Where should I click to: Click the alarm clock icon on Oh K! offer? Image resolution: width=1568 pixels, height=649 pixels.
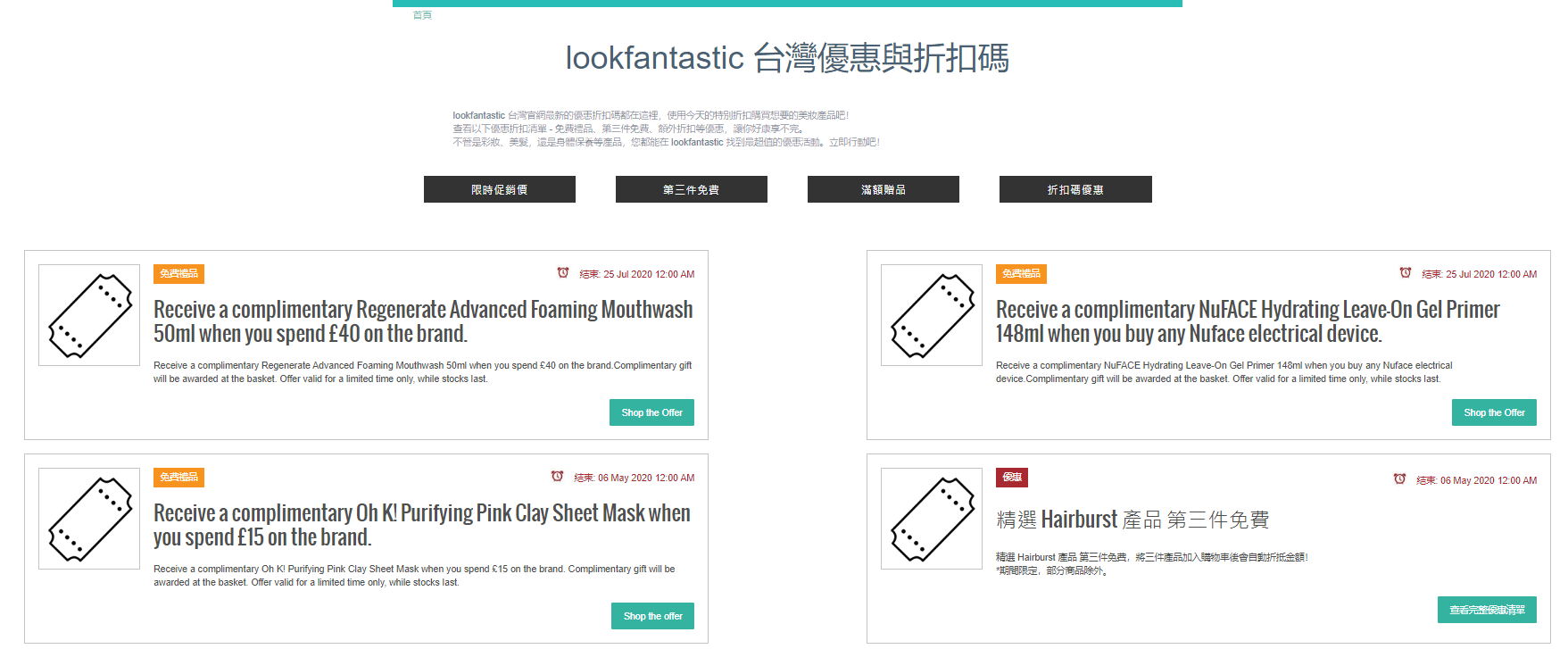coord(558,477)
